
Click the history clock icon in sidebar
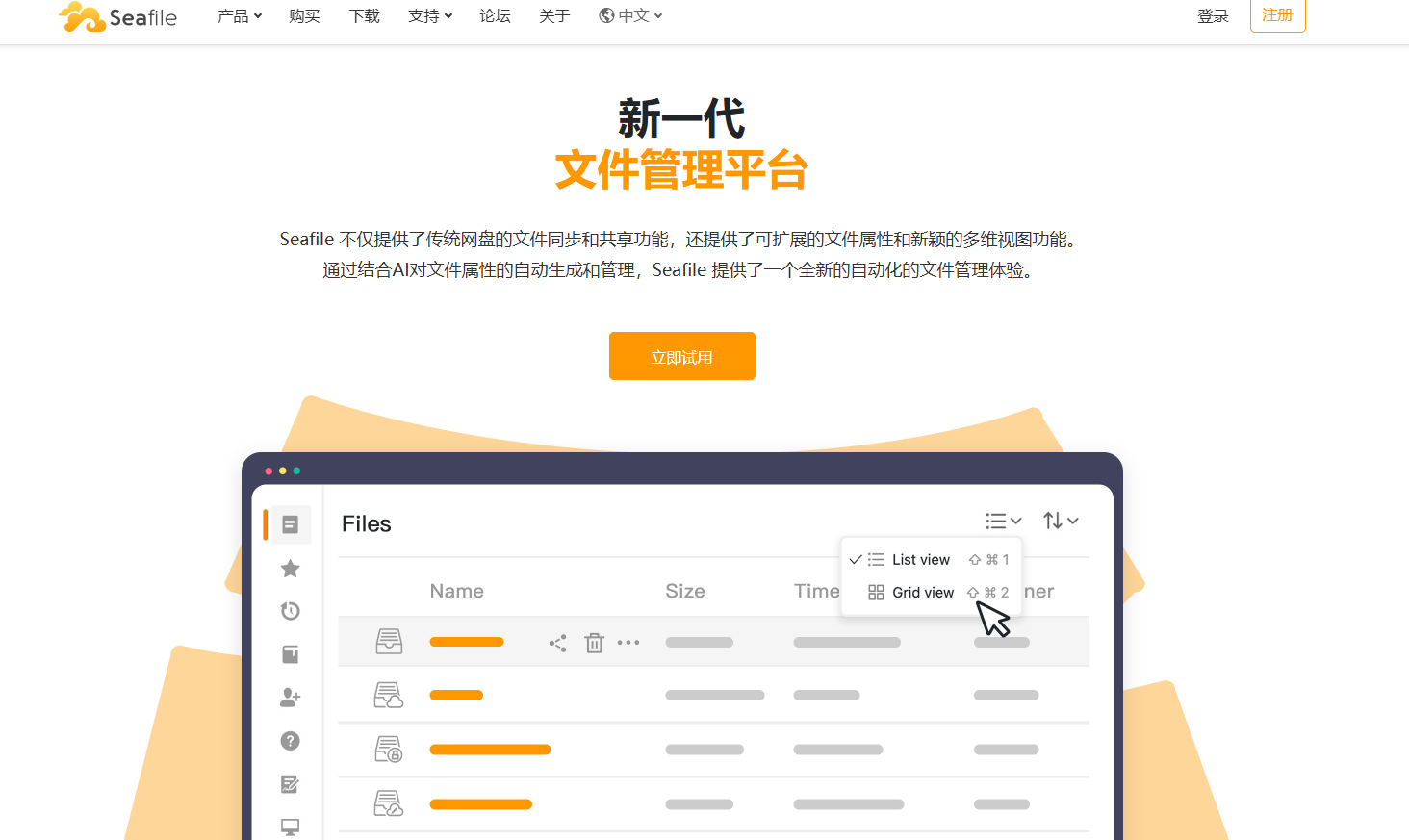tap(290, 611)
